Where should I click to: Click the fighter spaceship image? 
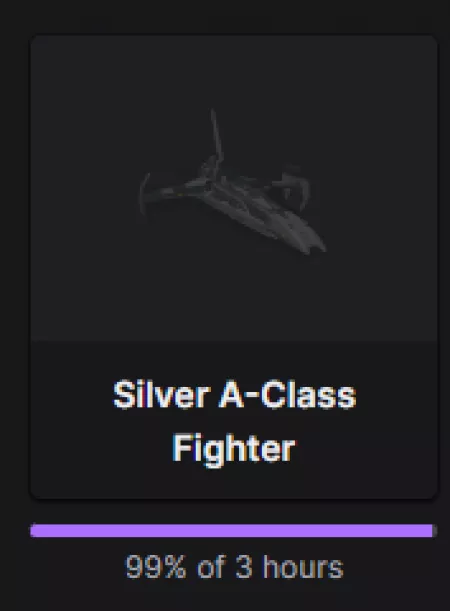233,183
